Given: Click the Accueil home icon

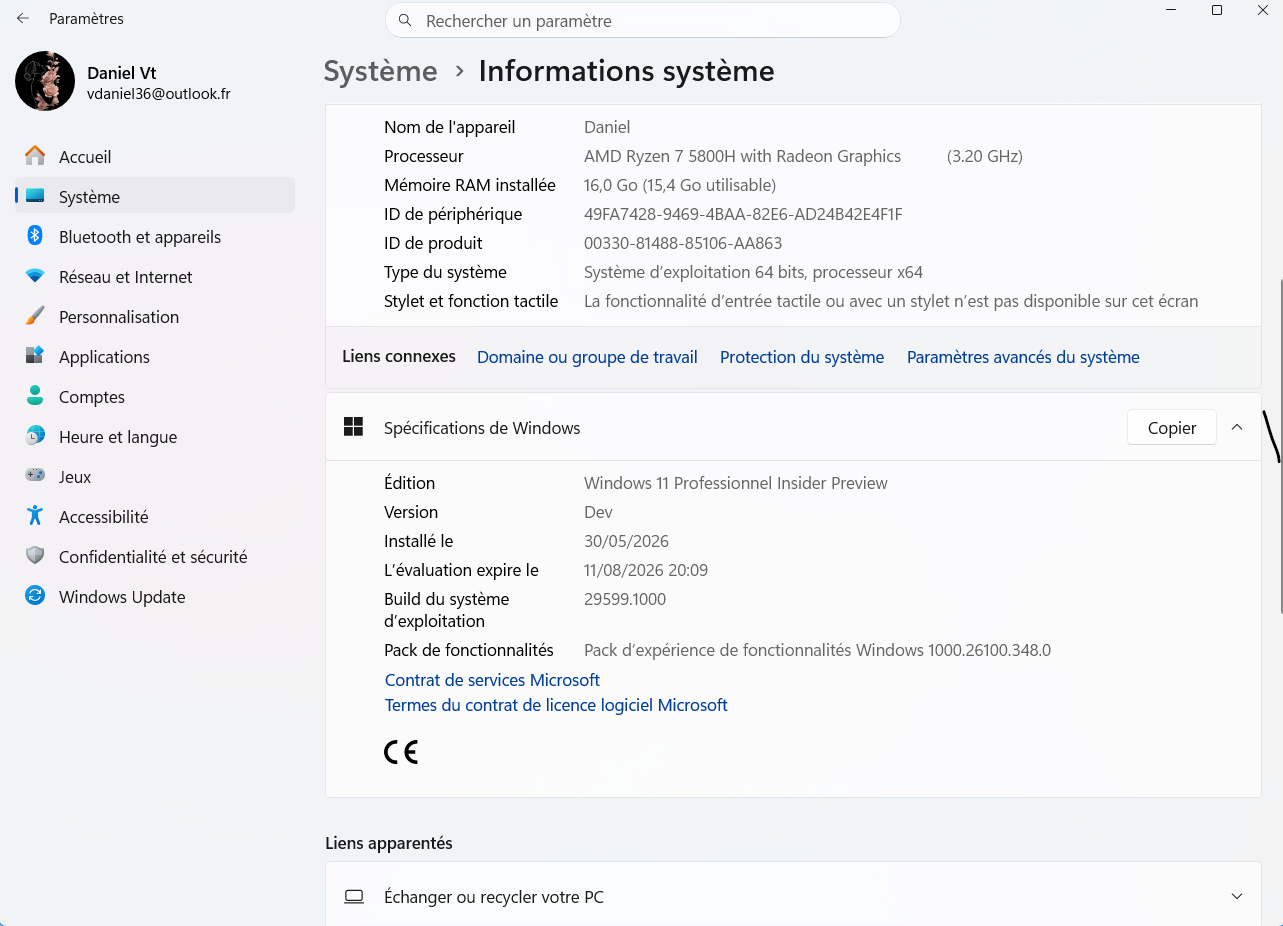Looking at the screenshot, I should pyautogui.click(x=35, y=156).
